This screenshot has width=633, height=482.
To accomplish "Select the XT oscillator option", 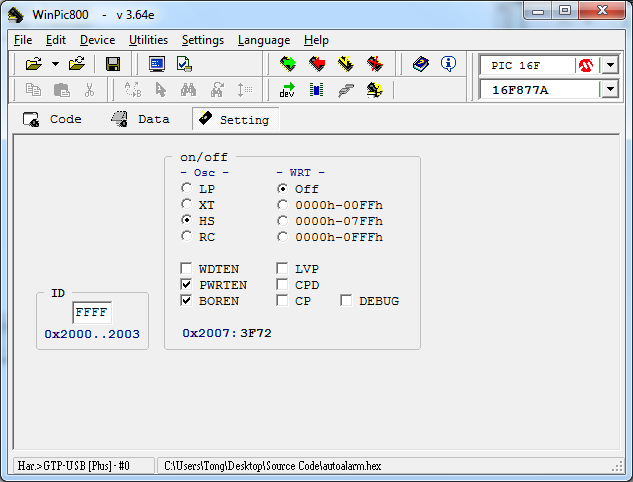I will (187, 205).
